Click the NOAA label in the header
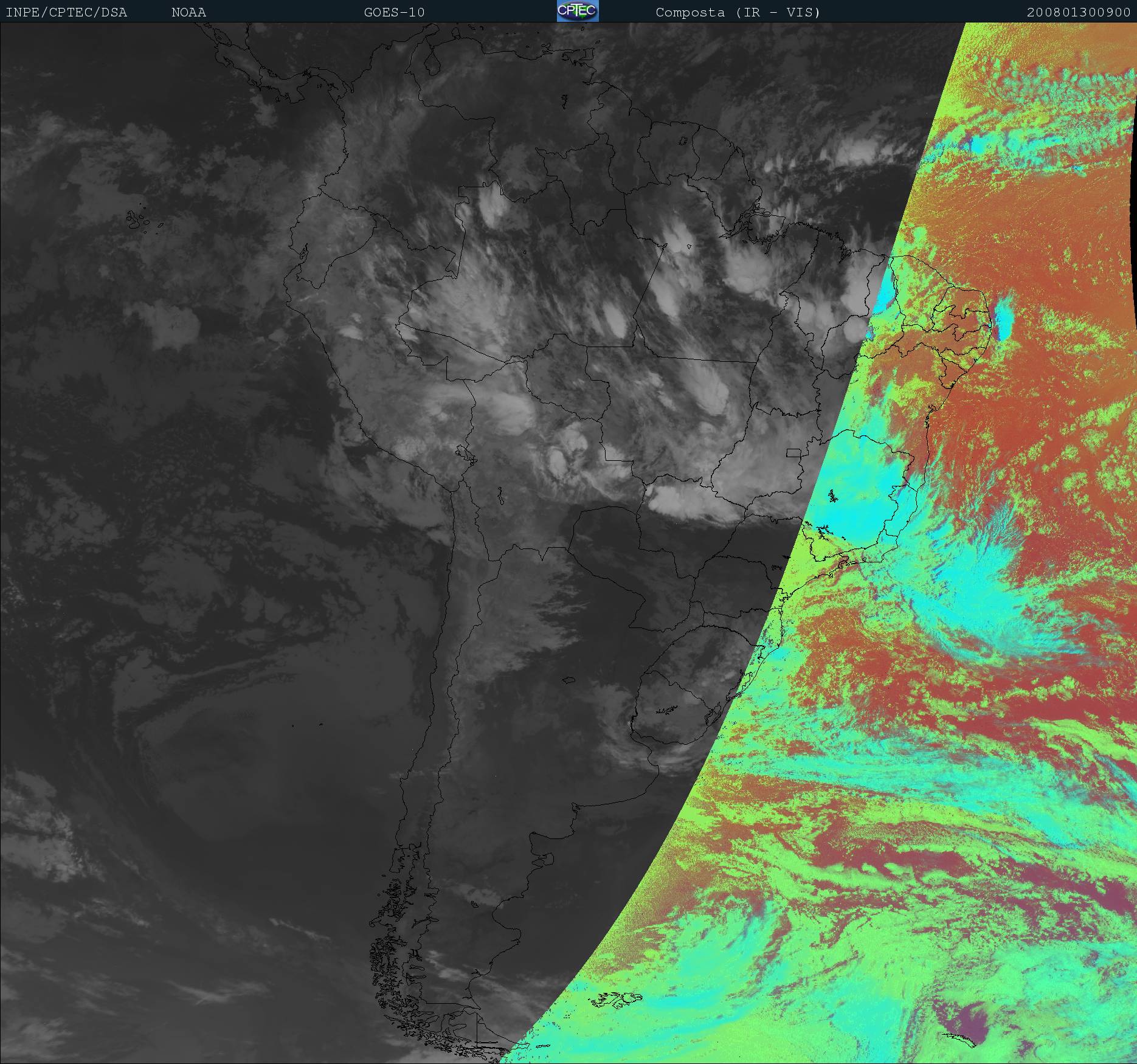The image size is (1137, 1064). [188, 12]
